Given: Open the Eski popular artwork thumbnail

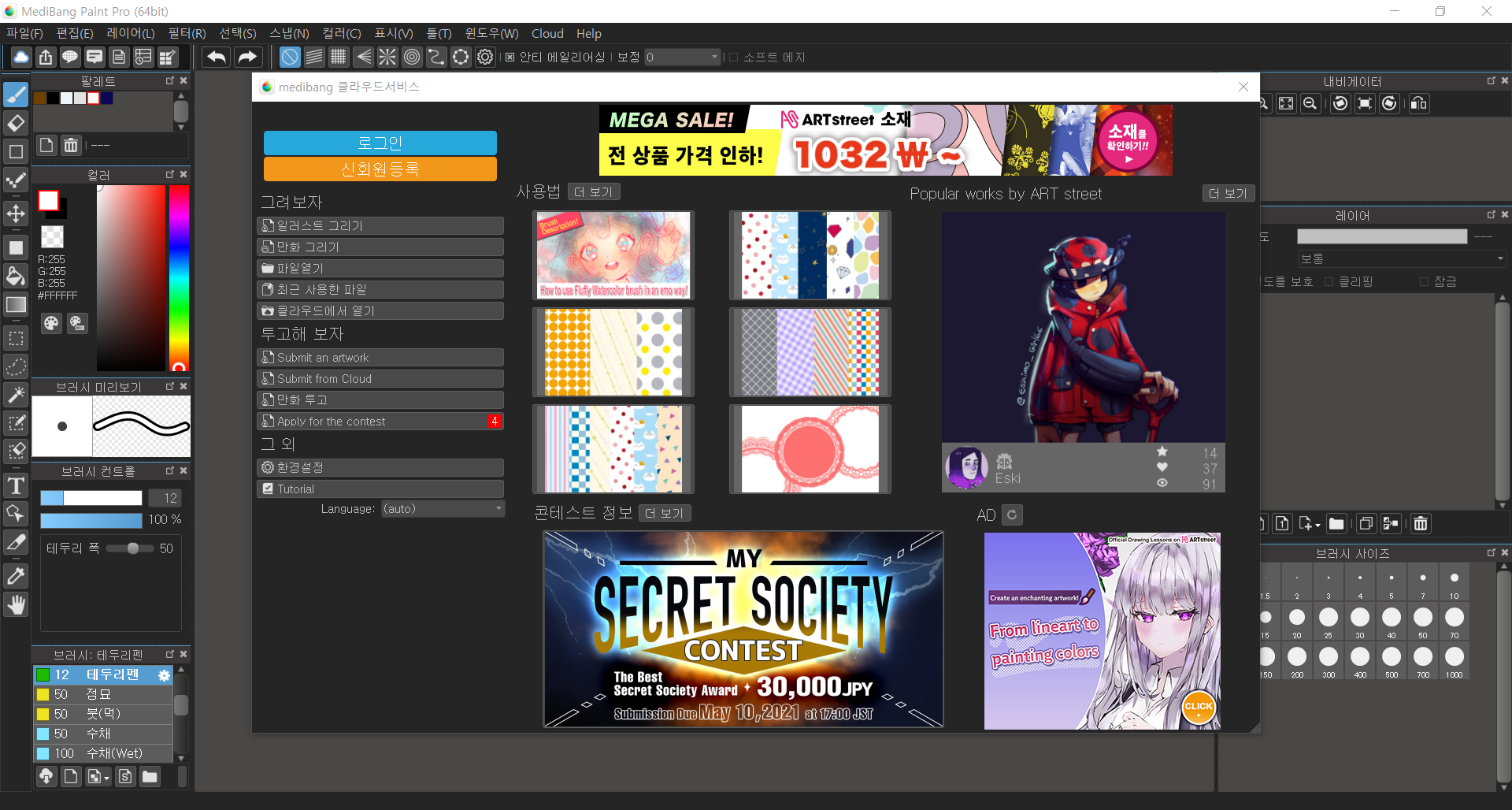Looking at the screenshot, I should (1084, 327).
